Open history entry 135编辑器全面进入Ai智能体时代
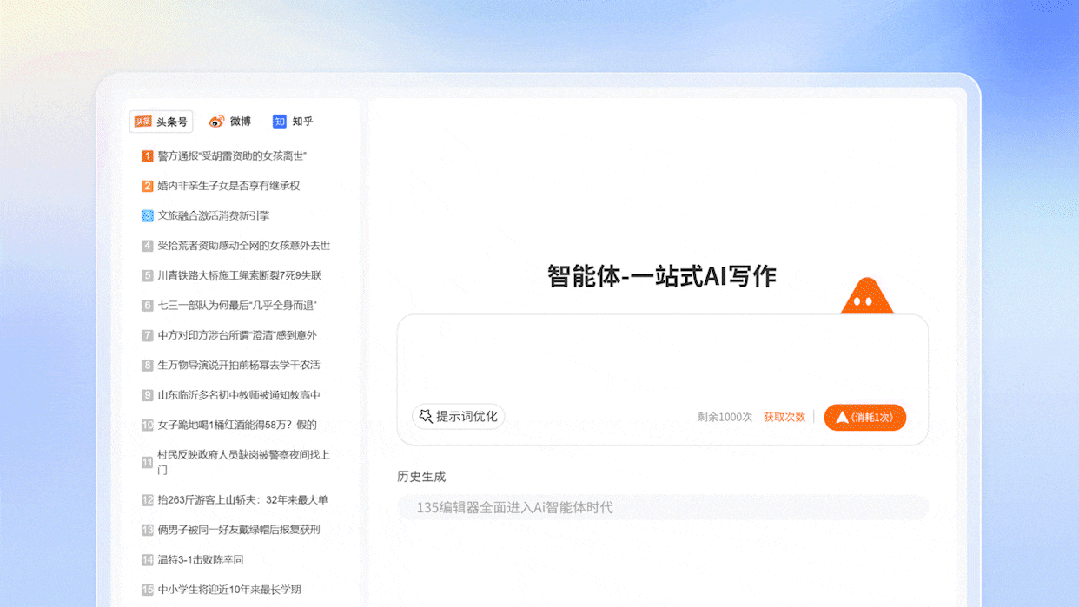Image resolution: width=1079 pixels, height=607 pixels. pos(663,507)
